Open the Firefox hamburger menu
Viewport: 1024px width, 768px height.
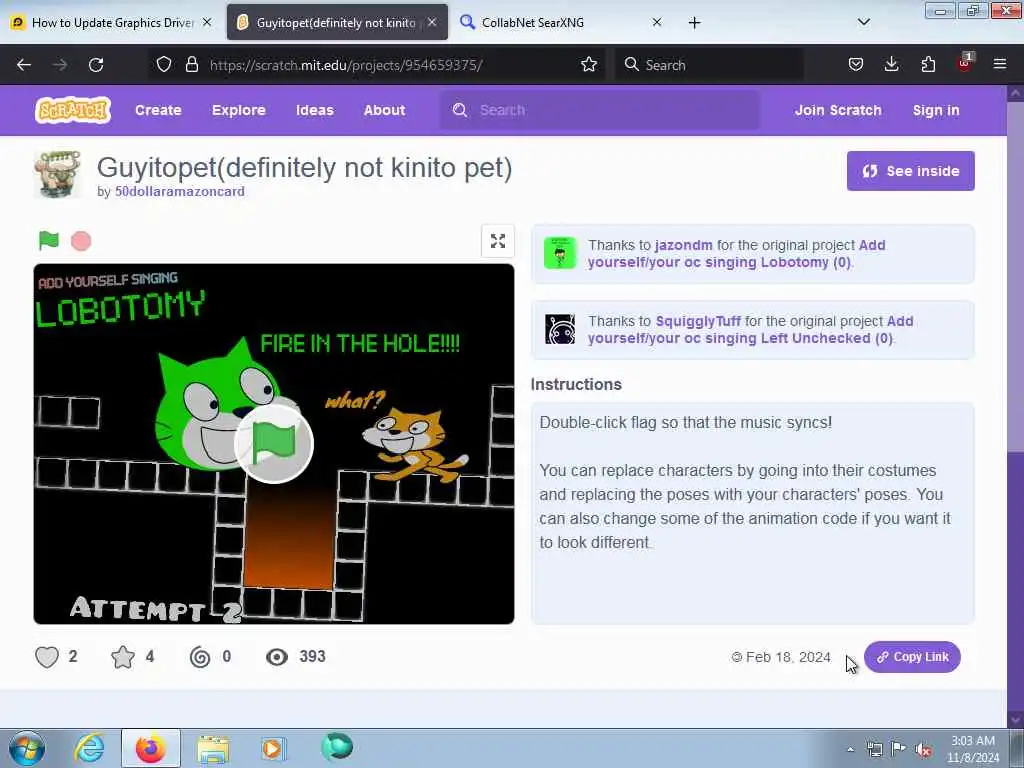[x=1000, y=64]
